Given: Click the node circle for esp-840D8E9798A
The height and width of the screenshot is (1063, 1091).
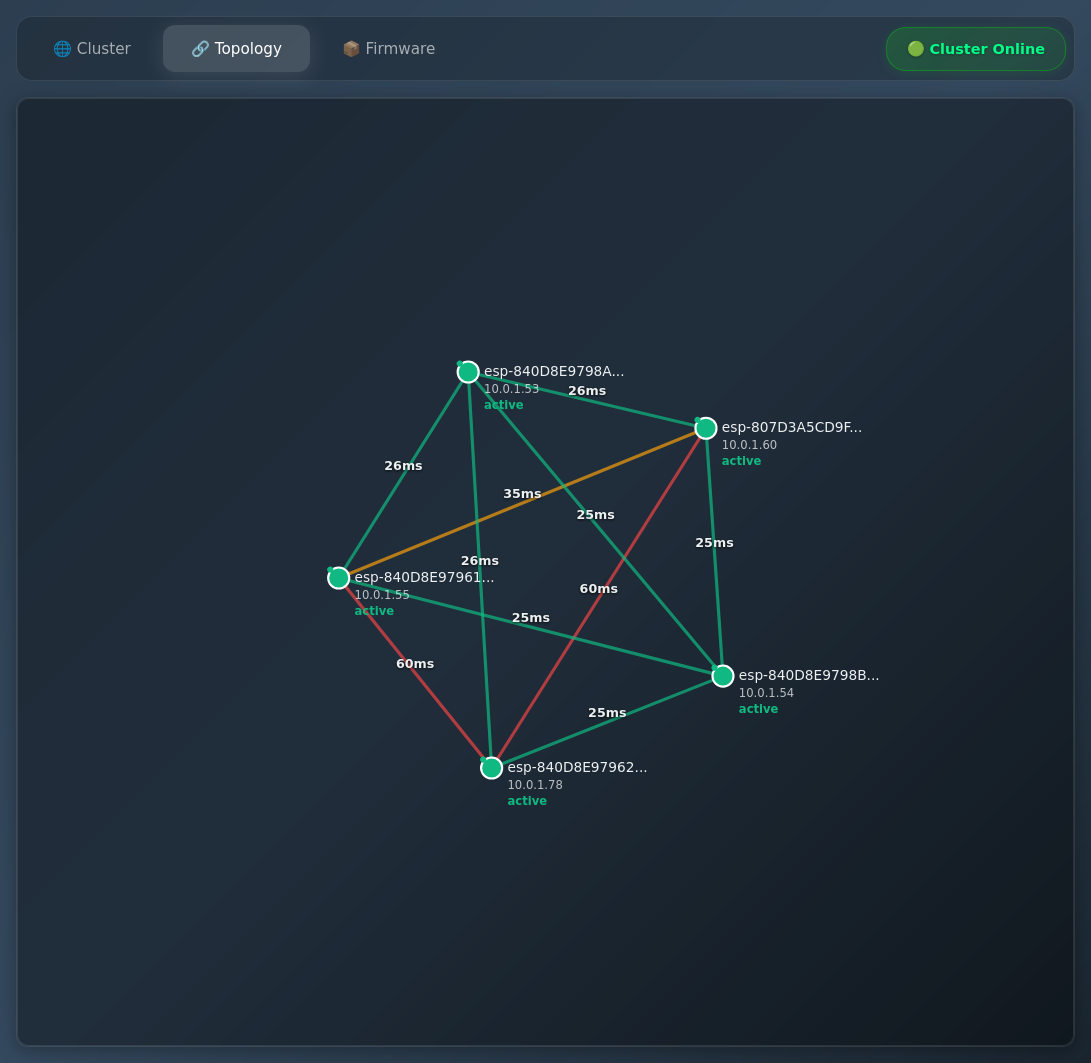Looking at the screenshot, I should point(468,372).
